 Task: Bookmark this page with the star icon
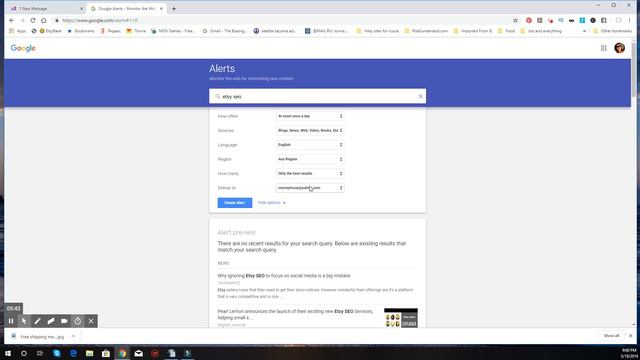516,20
